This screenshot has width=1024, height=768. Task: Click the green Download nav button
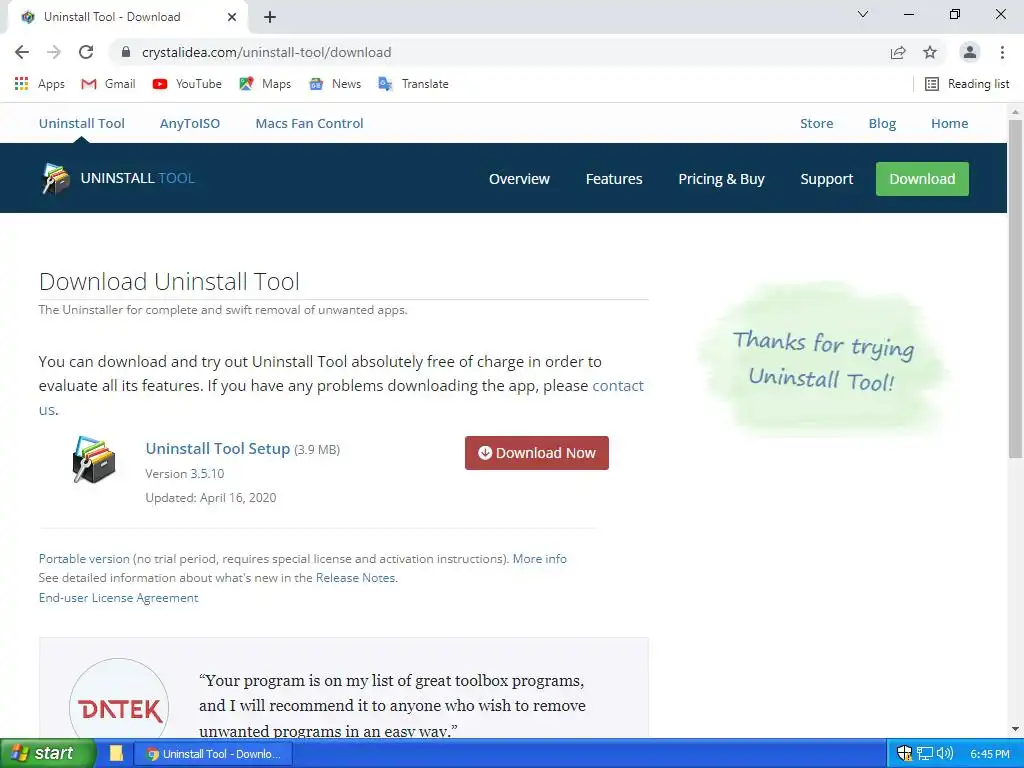coord(922,179)
